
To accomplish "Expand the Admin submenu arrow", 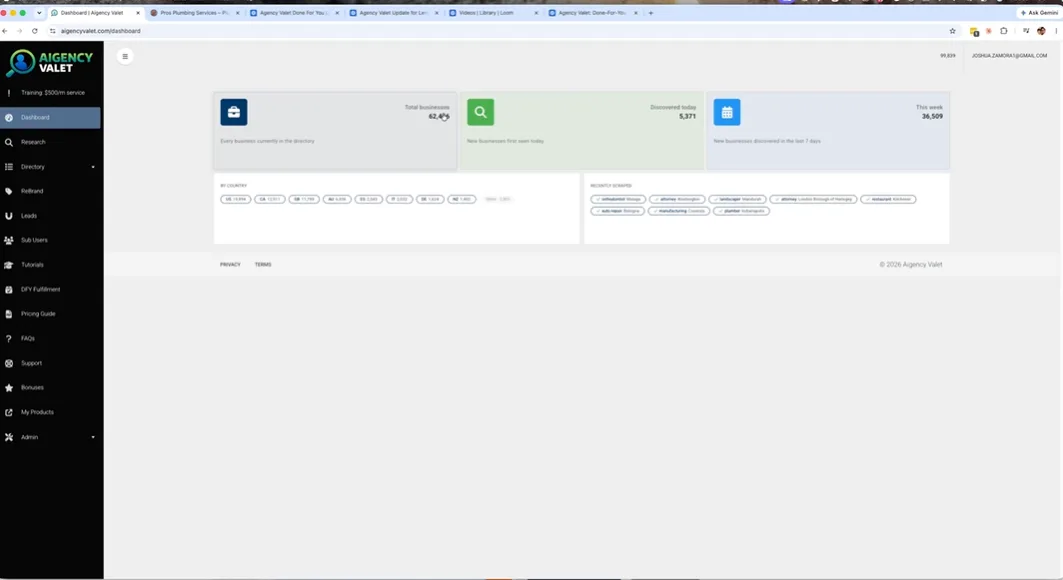I will click(x=93, y=437).
